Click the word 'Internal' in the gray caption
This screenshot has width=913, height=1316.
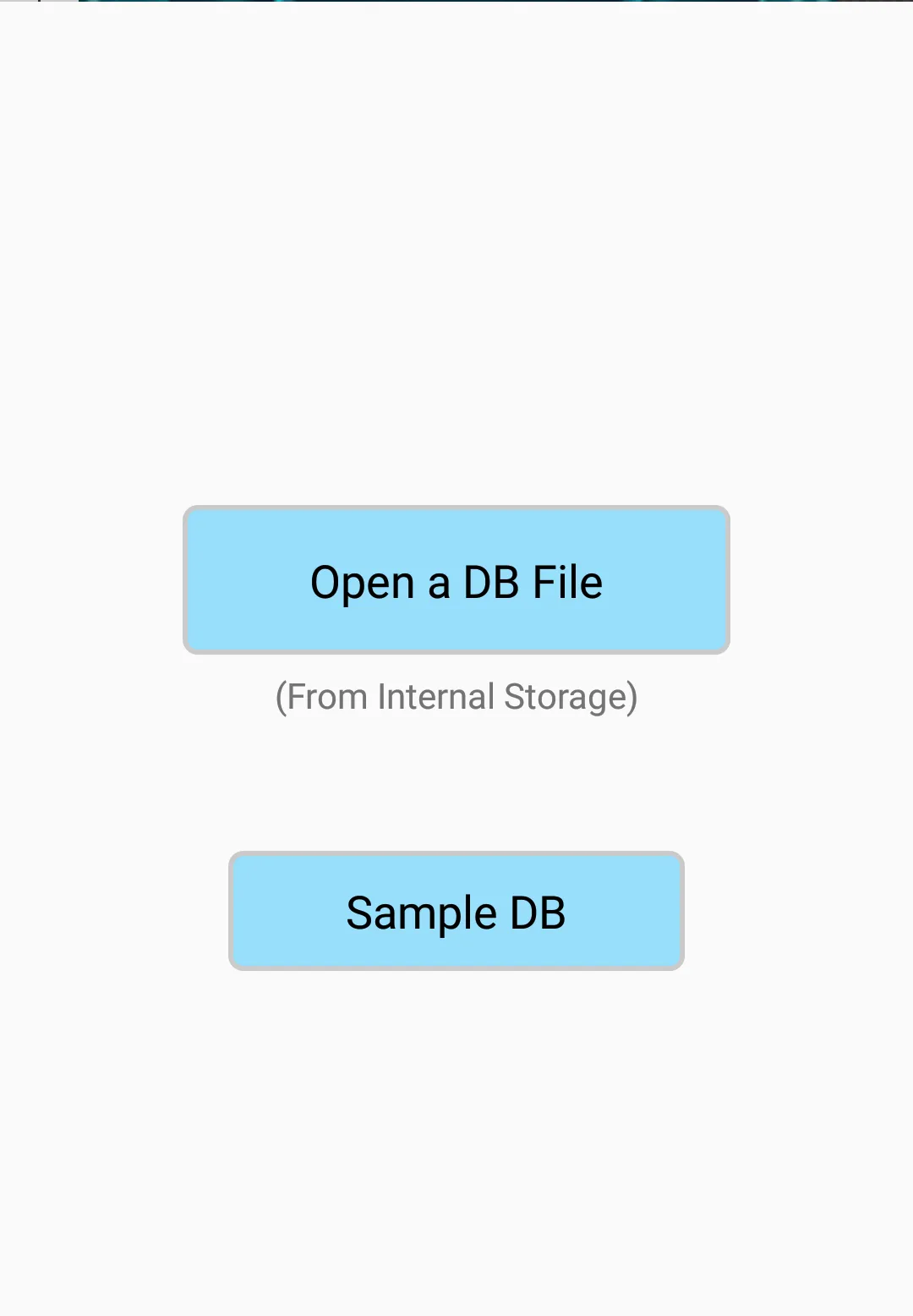pos(436,697)
